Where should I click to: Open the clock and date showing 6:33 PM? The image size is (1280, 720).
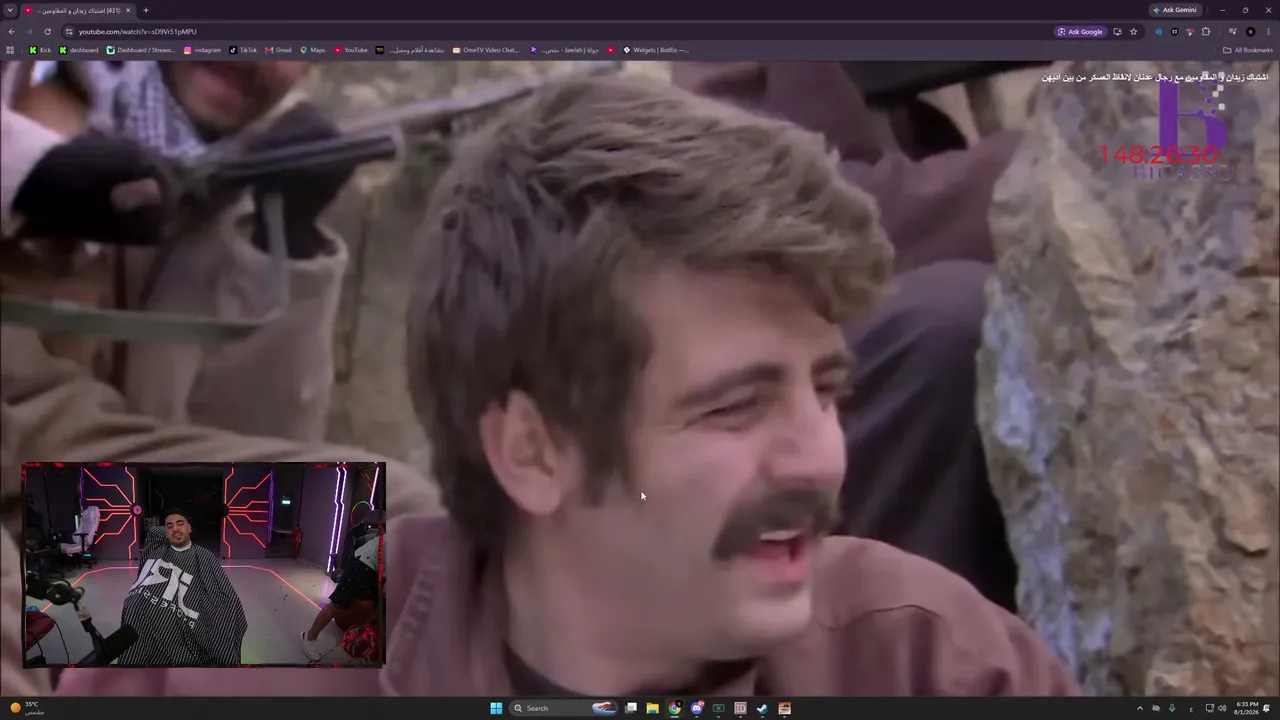point(1246,708)
